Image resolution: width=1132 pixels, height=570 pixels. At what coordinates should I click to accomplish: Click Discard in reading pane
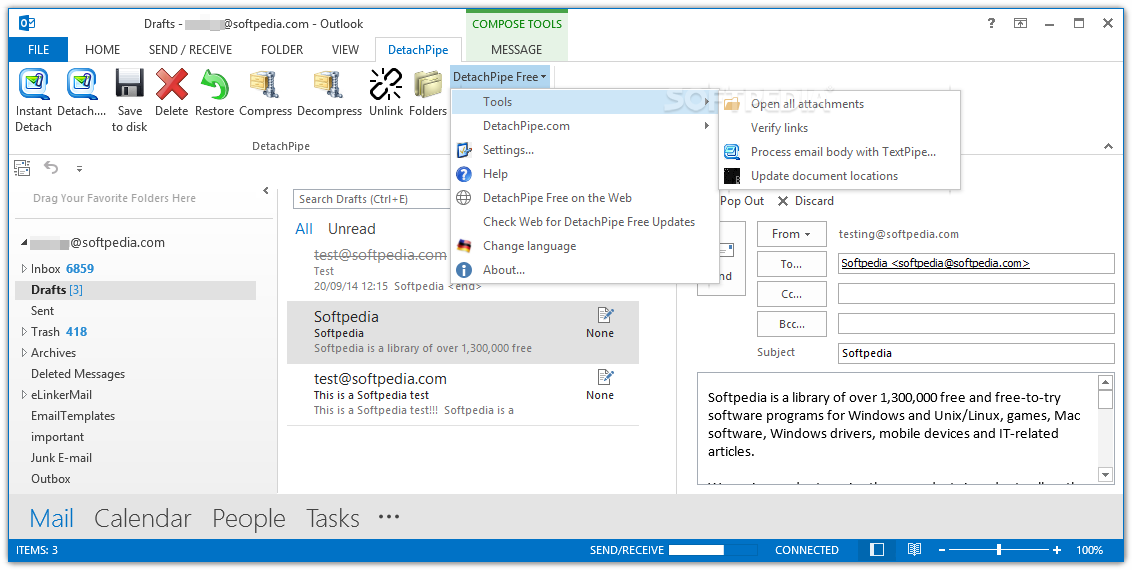806,201
